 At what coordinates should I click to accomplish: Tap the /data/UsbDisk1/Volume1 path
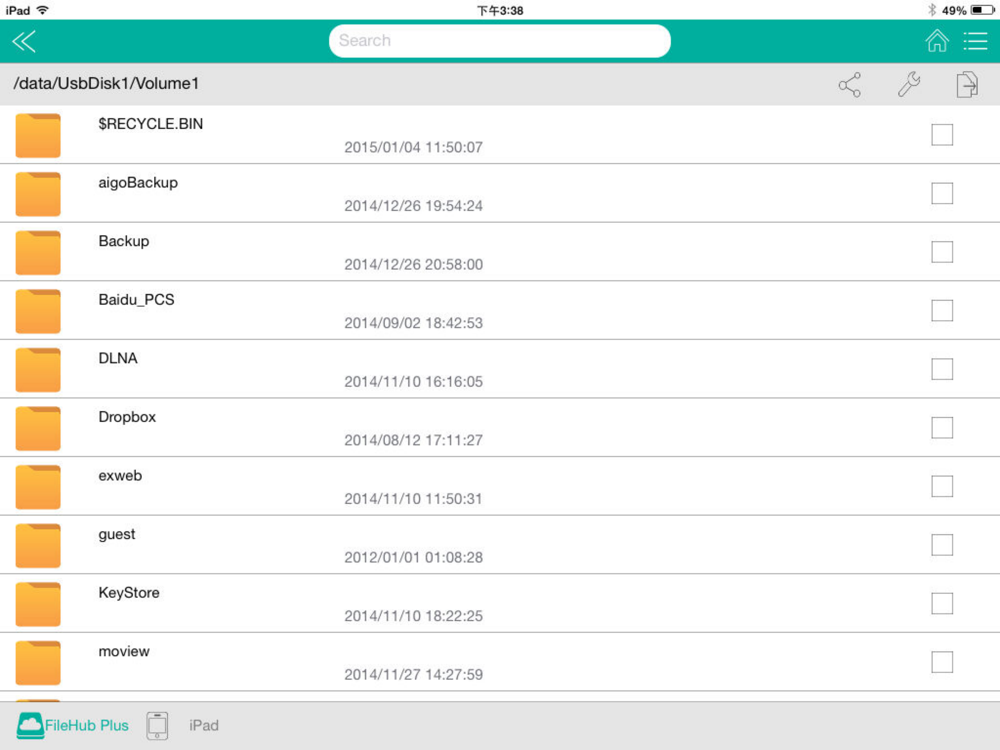point(106,84)
